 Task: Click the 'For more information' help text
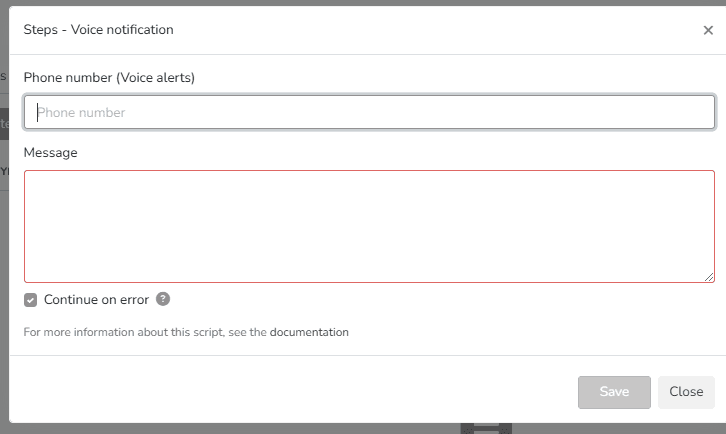click(x=146, y=332)
